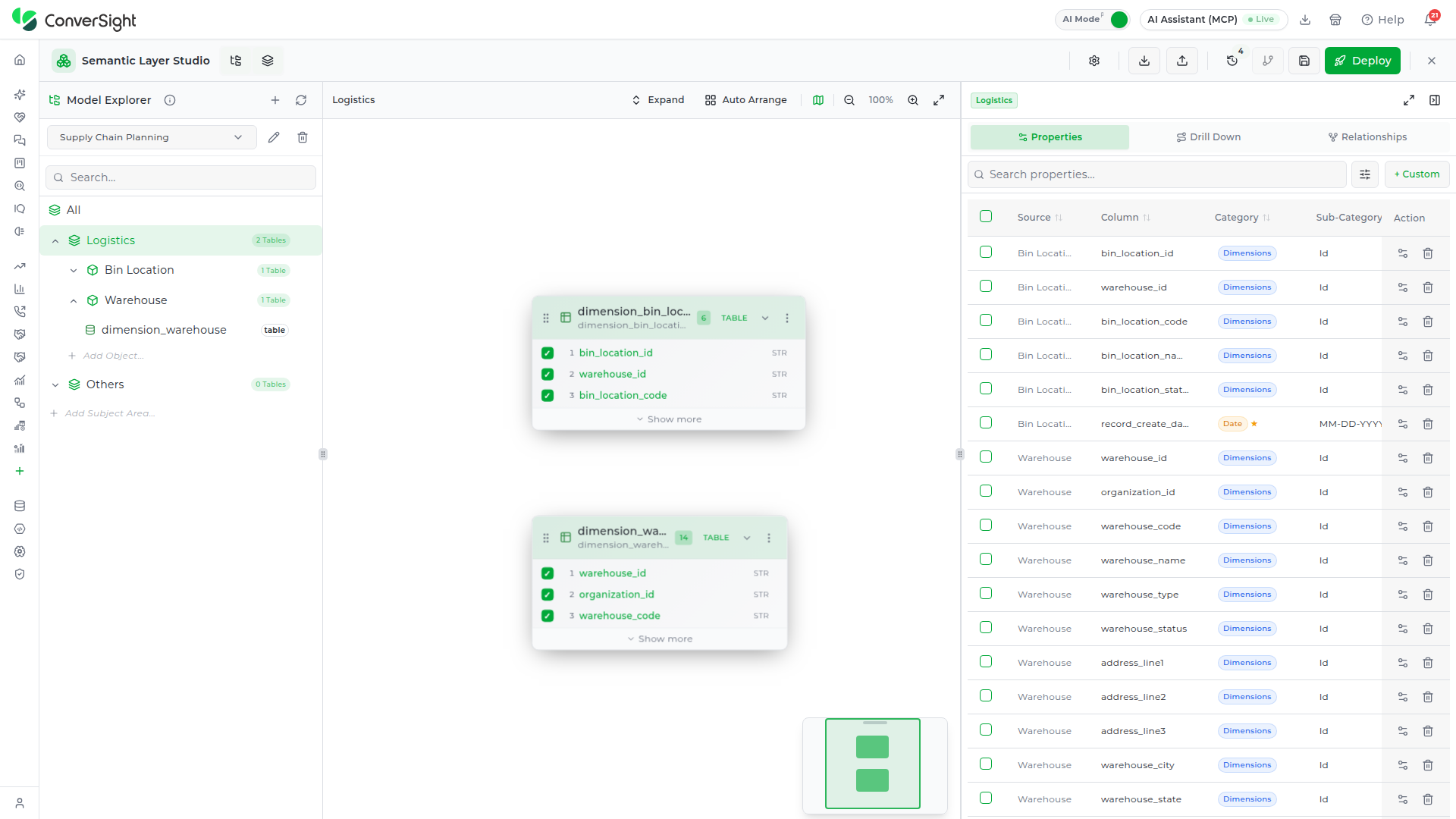The image size is (1456, 819).
Task: Refresh the Model Explorer
Action: 301,100
